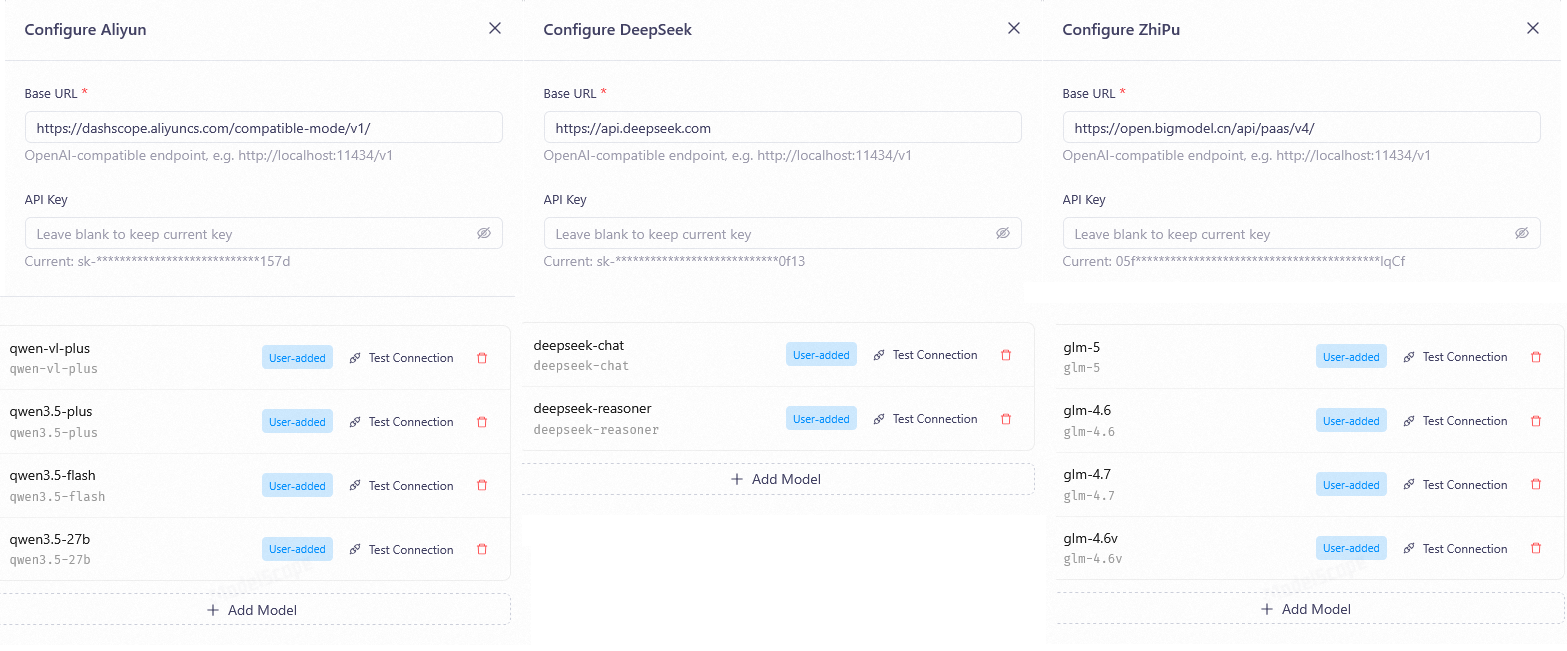Click the DeepSeek Base URL field
The height and width of the screenshot is (651, 1567).
(x=782, y=128)
